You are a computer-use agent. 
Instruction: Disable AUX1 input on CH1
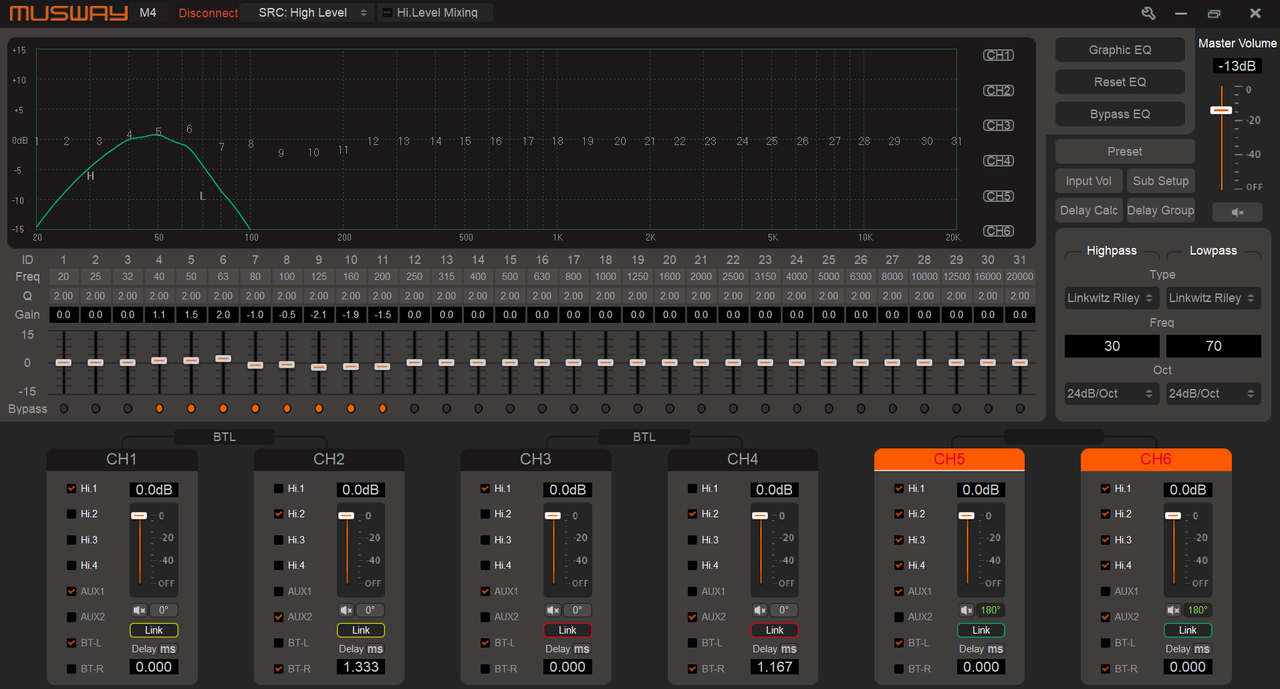[x=71, y=591]
